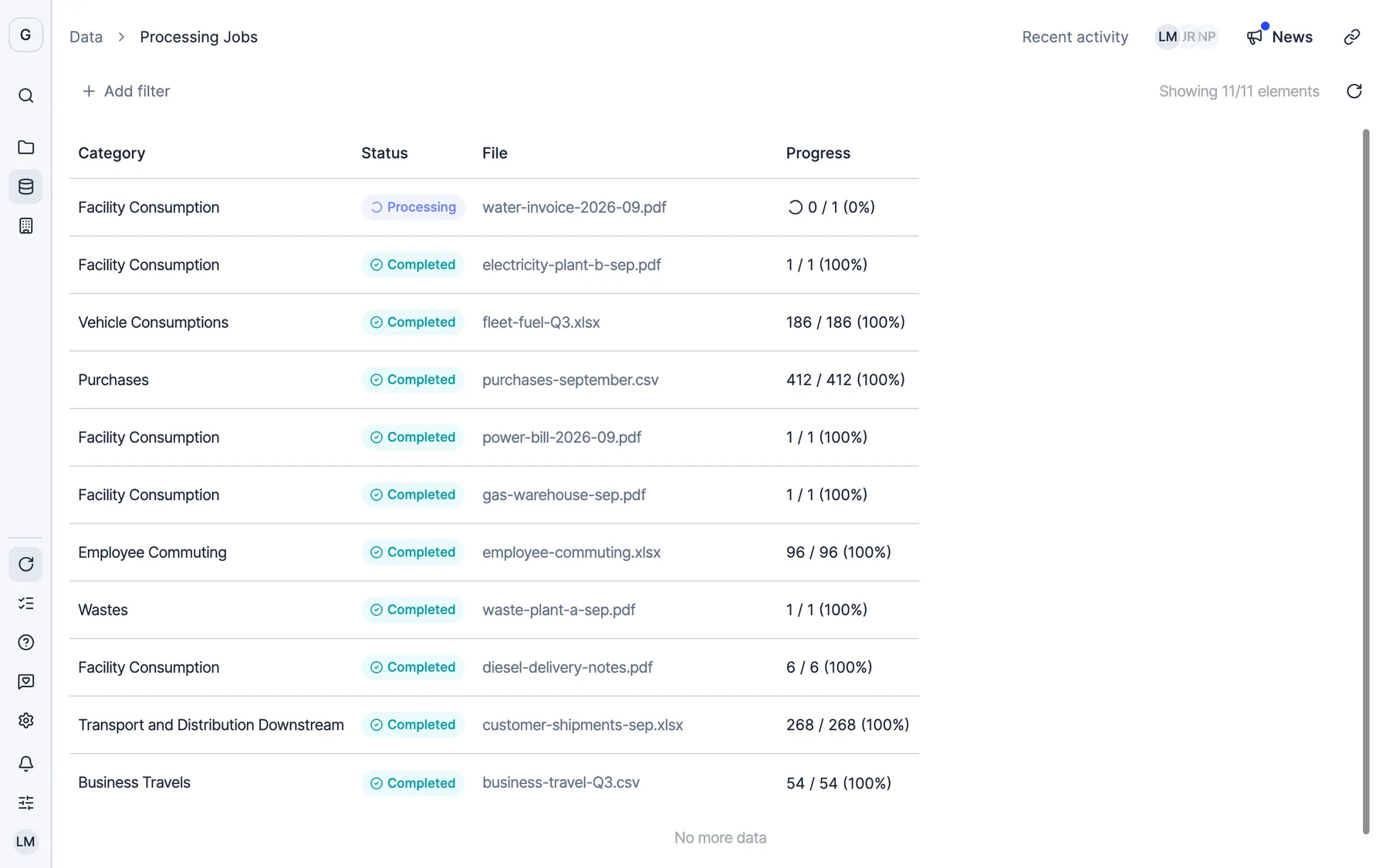Image resolution: width=1389 pixels, height=868 pixels.
Task: Open the settings gear icon
Action: pyautogui.click(x=25, y=721)
